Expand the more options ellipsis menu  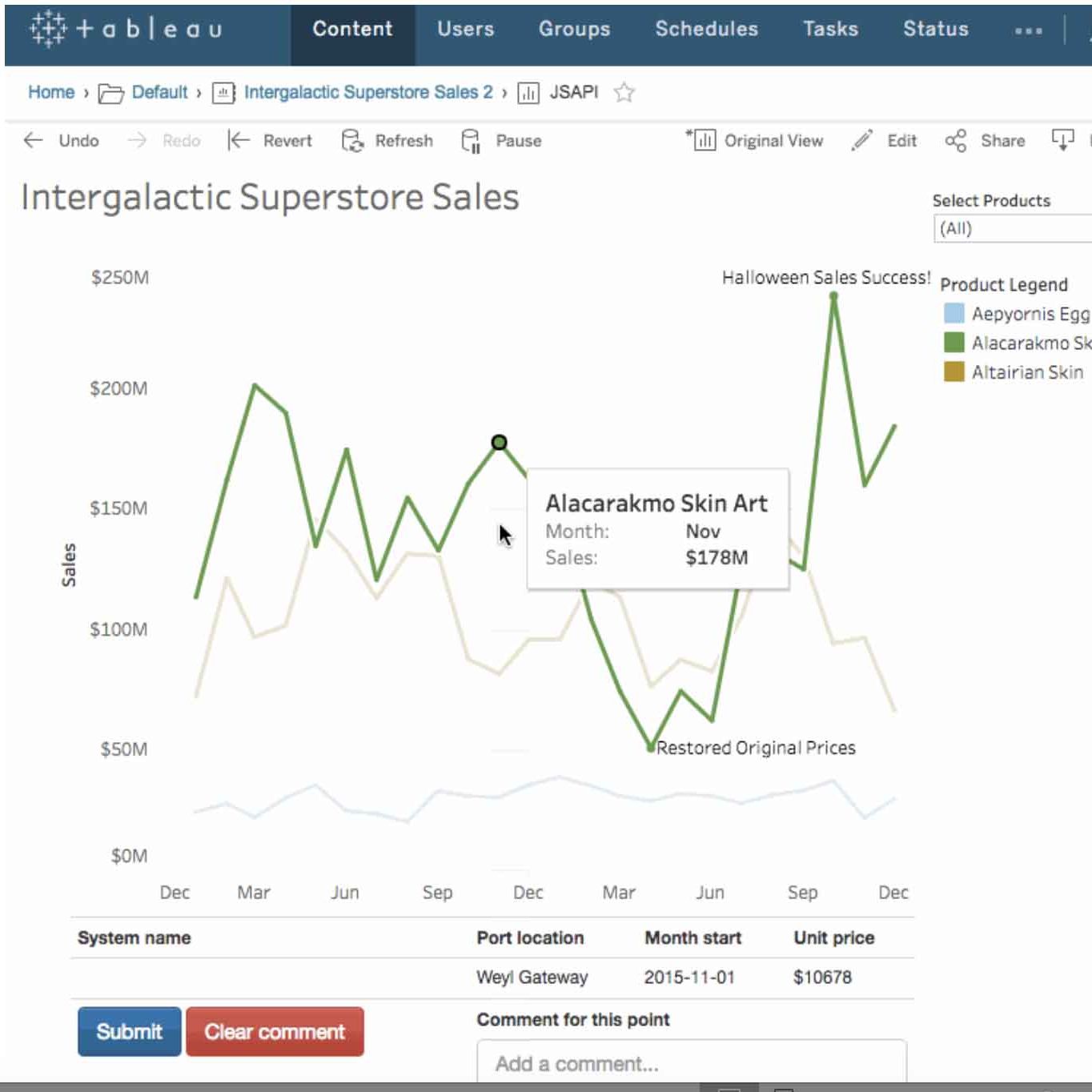pyautogui.click(x=1028, y=30)
